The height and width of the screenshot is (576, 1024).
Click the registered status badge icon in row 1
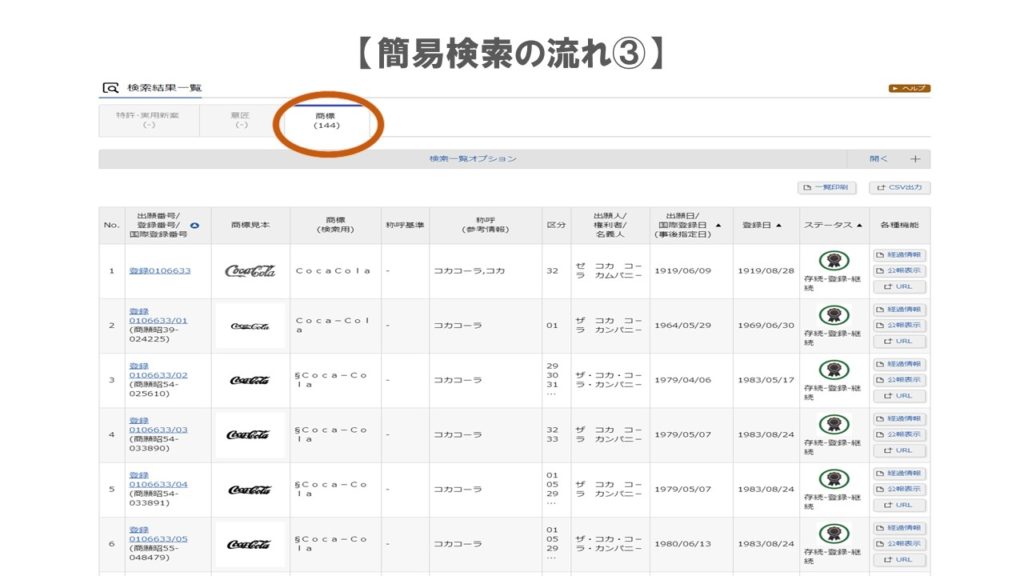[x=833, y=260]
